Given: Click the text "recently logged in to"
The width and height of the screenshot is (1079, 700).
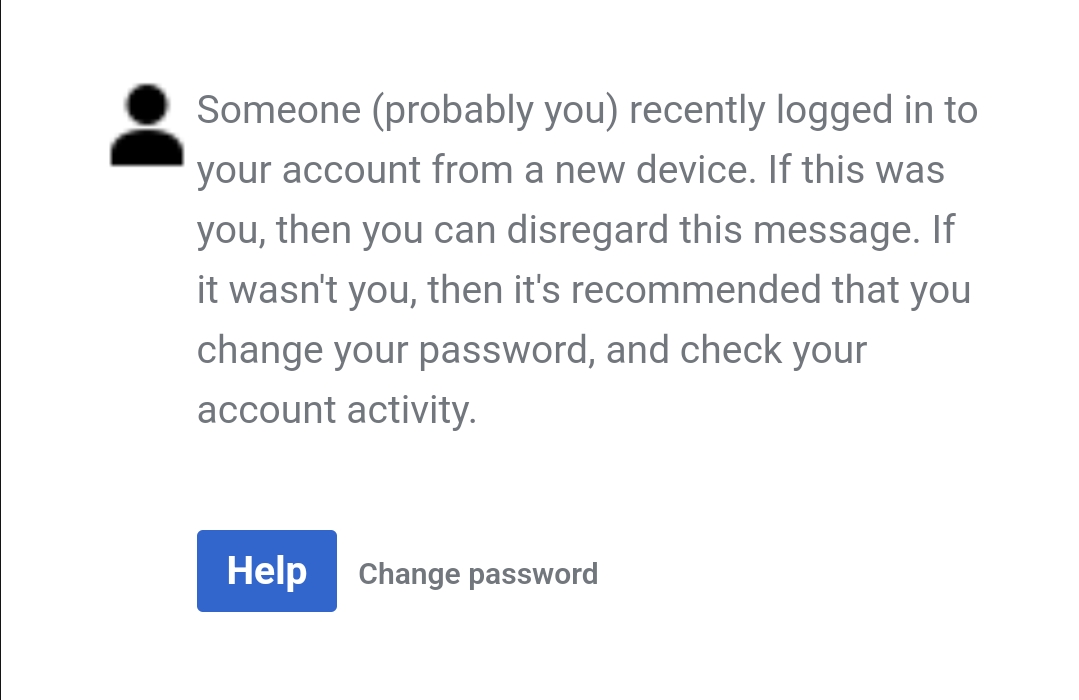Looking at the screenshot, I should pyautogui.click(x=804, y=110).
